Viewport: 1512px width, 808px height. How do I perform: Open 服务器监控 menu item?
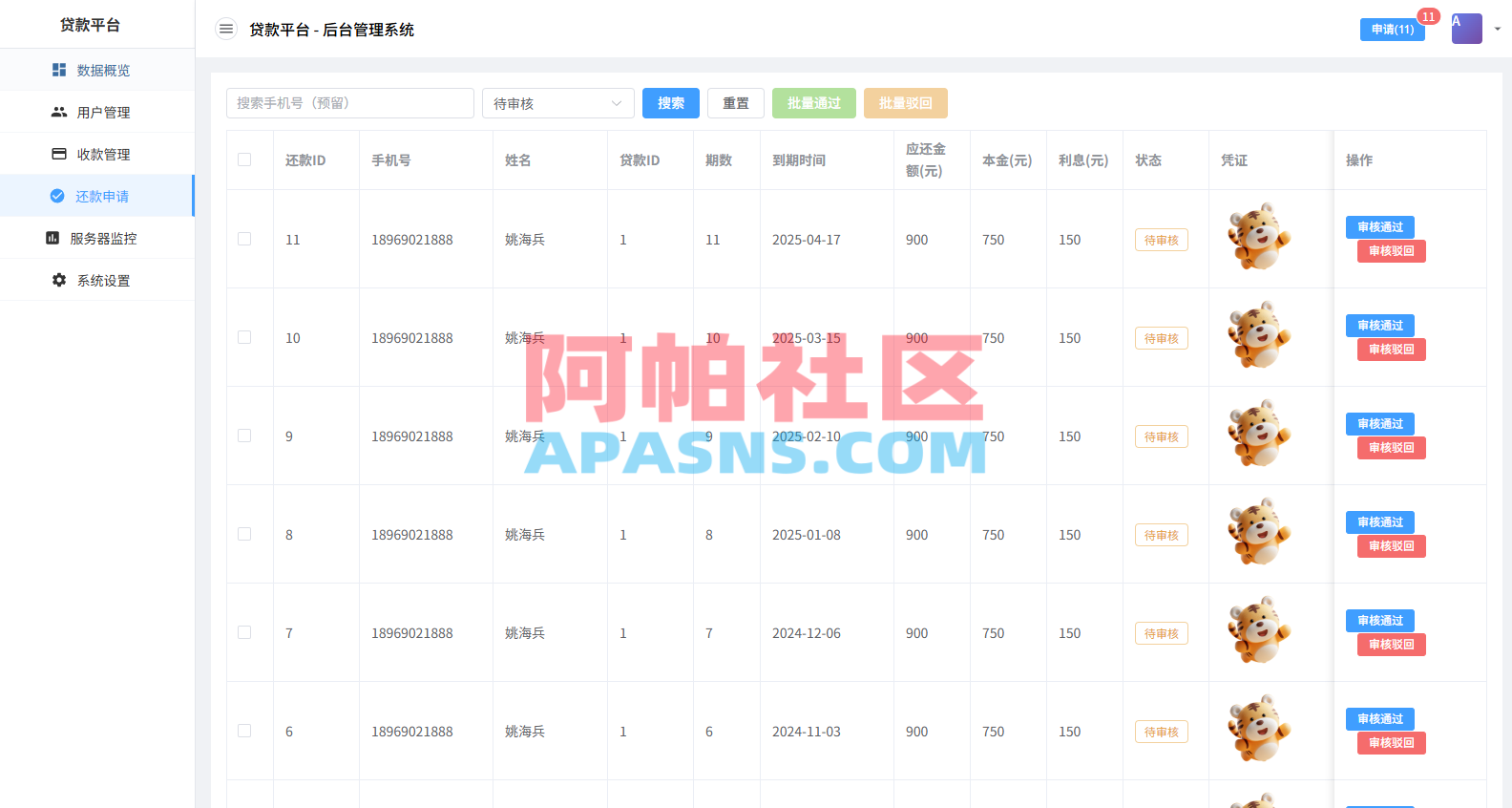pyautogui.click(x=97, y=238)
